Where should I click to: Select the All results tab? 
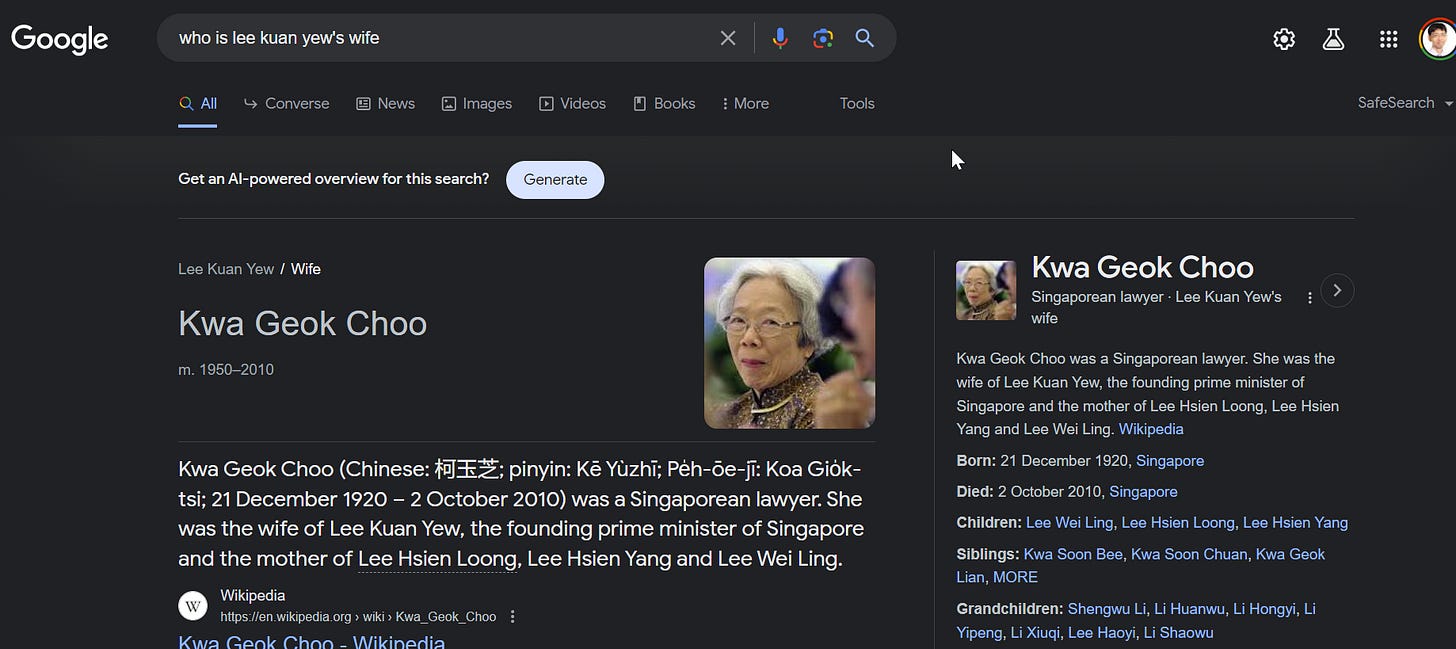(198, 103)
